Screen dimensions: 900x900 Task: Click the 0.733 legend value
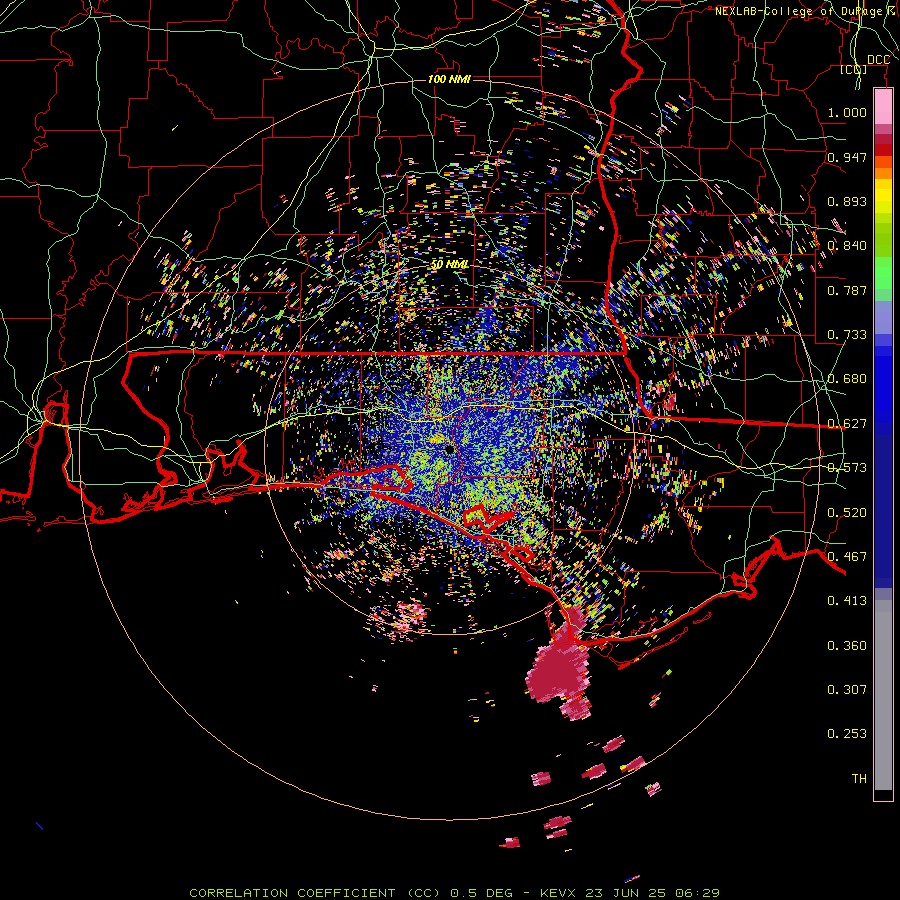pyautogui.click(x=847, y=335)
